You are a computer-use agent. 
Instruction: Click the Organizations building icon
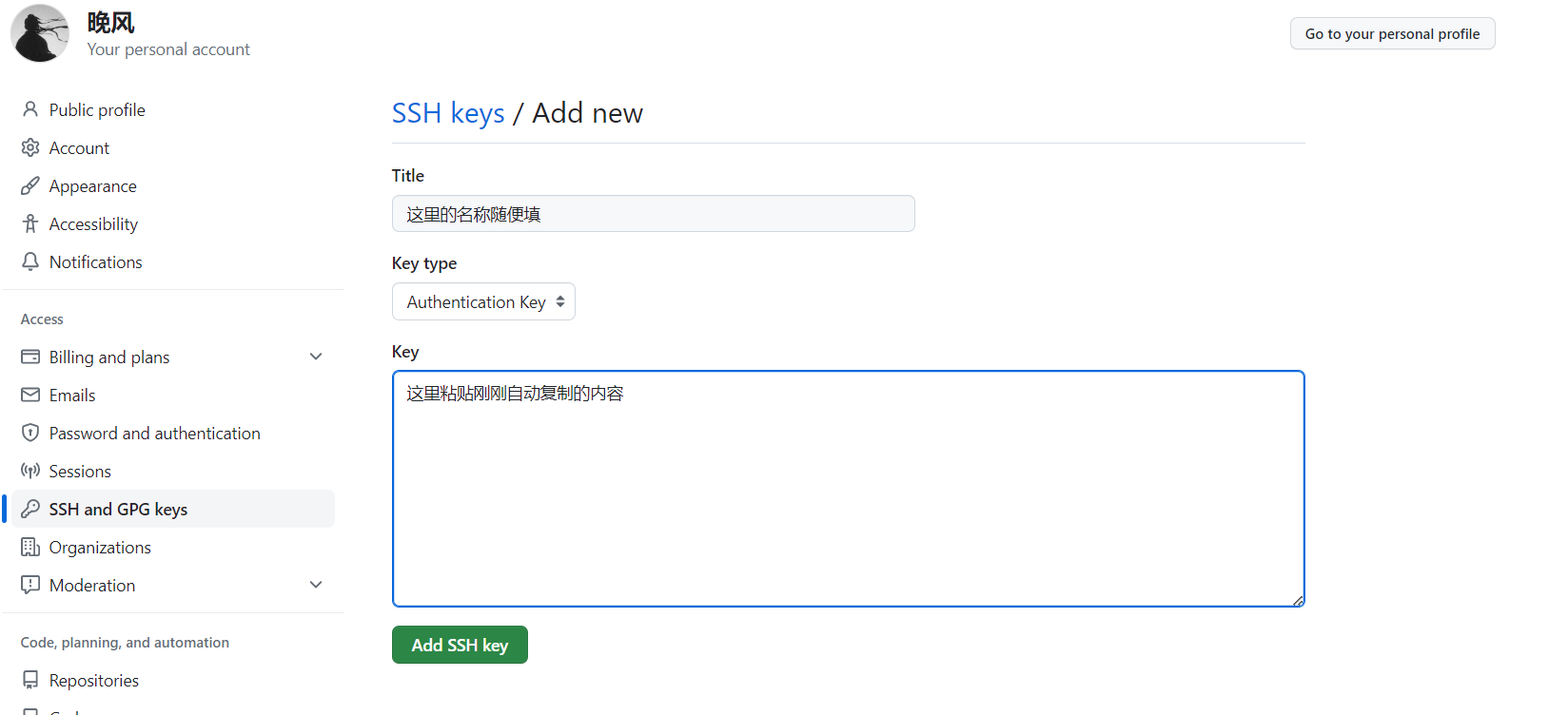30,547
